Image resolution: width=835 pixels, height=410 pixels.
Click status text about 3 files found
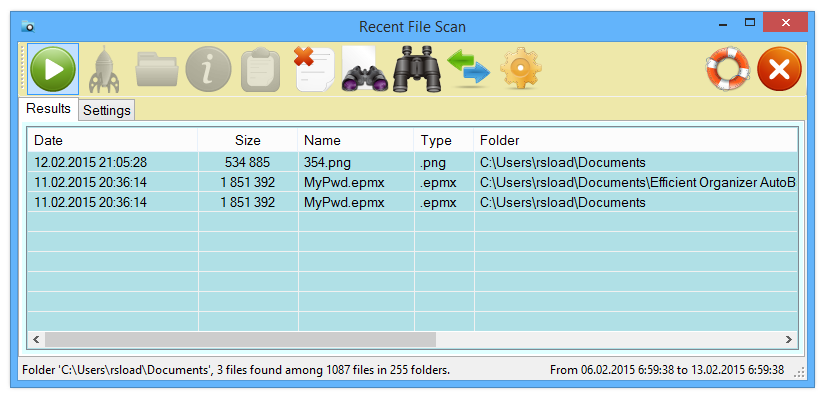pos(236,370)
